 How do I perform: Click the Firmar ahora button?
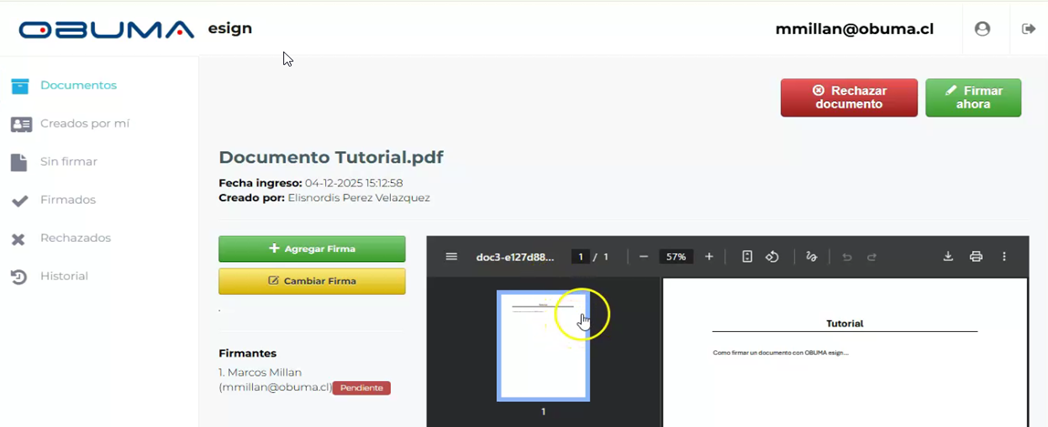(x=972, y=97)
